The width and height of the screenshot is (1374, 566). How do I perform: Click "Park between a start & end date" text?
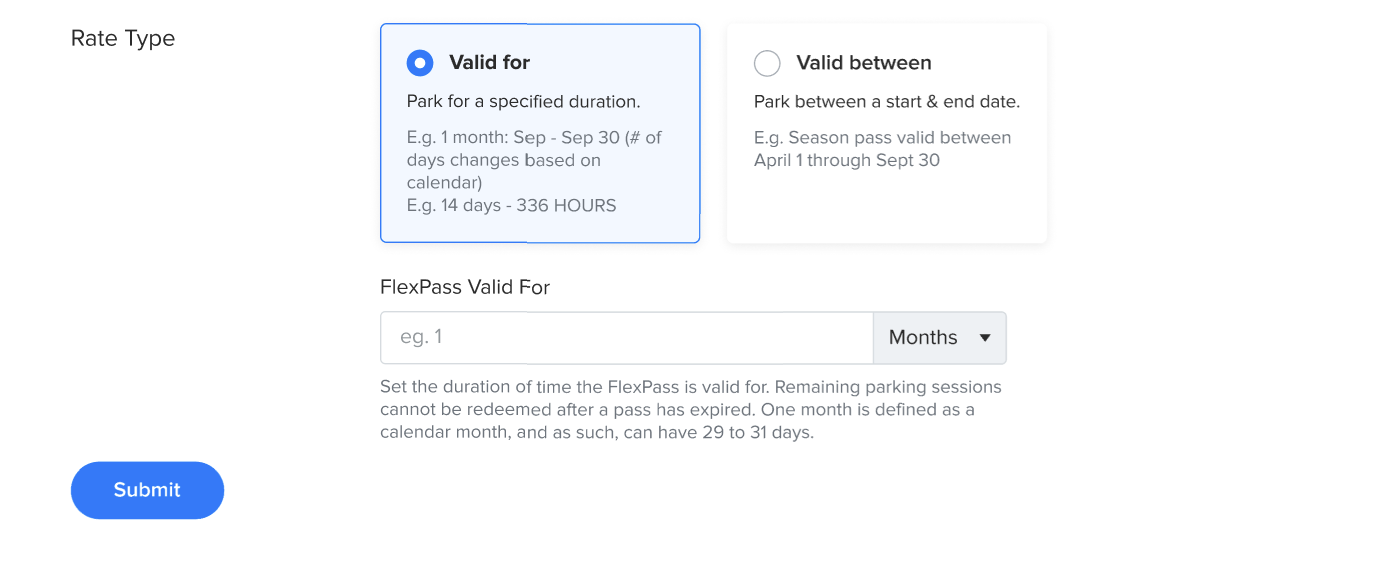pyautogui.click(x=886, y=102)
